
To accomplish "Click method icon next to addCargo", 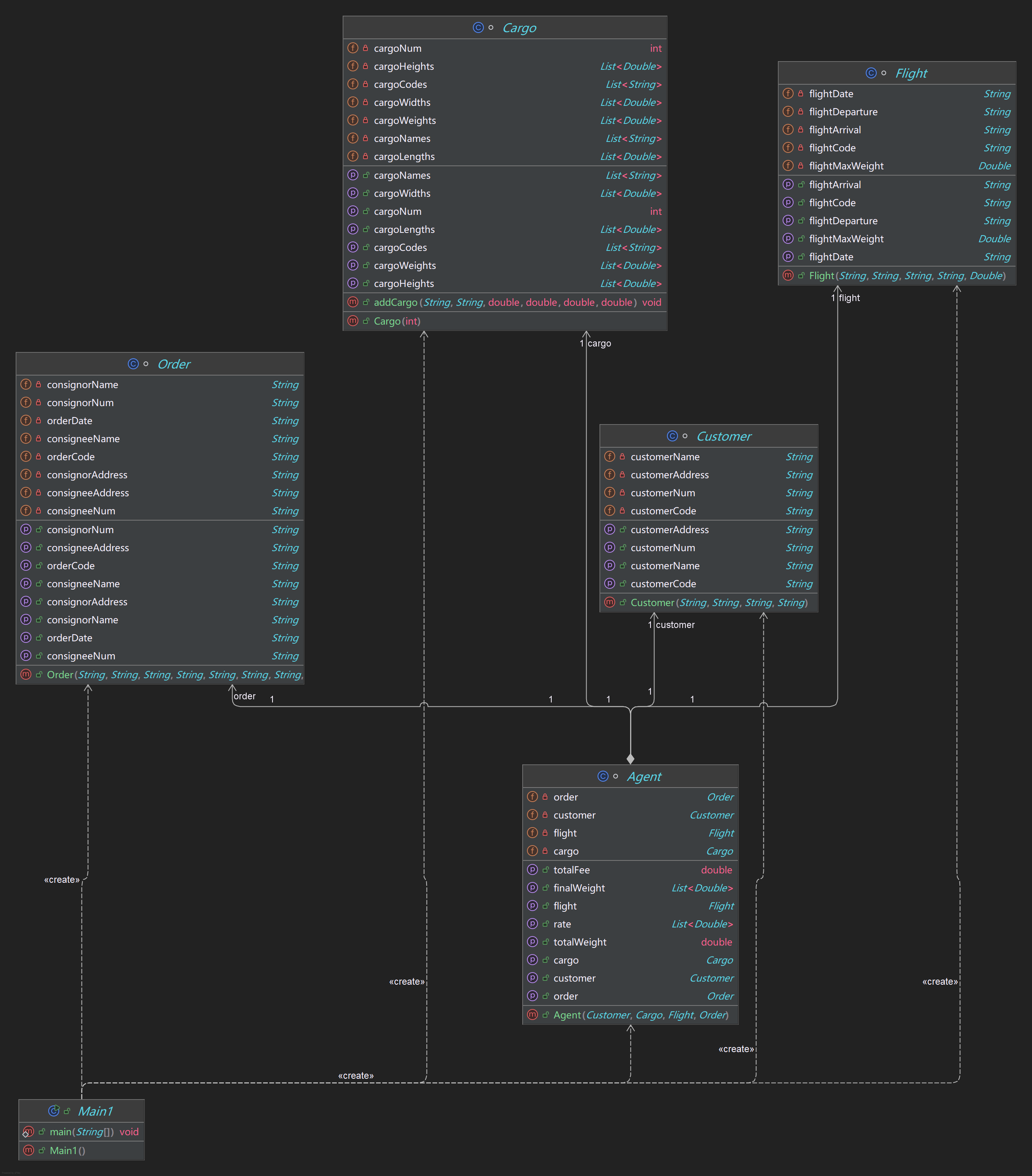I will [353, 302].
